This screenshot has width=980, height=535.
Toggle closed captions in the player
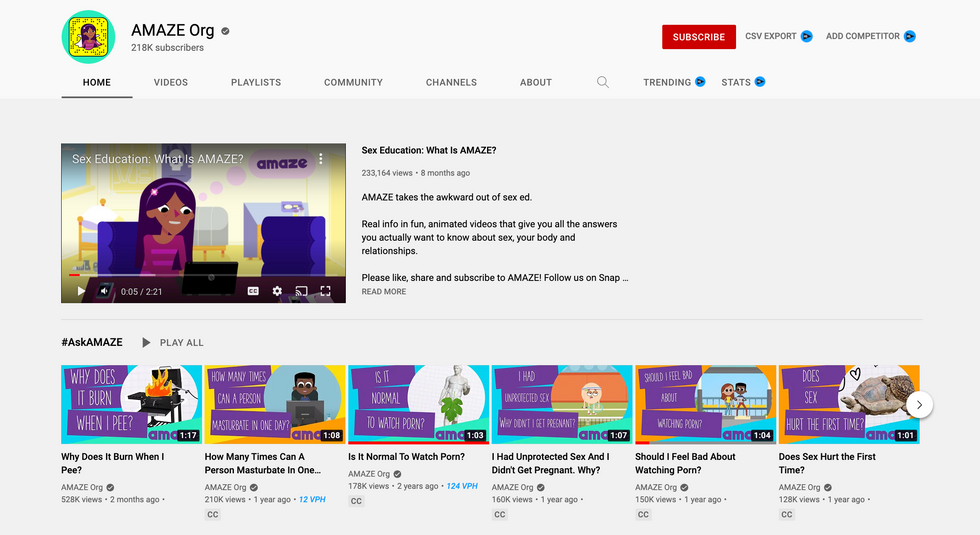tap(252, 291)
